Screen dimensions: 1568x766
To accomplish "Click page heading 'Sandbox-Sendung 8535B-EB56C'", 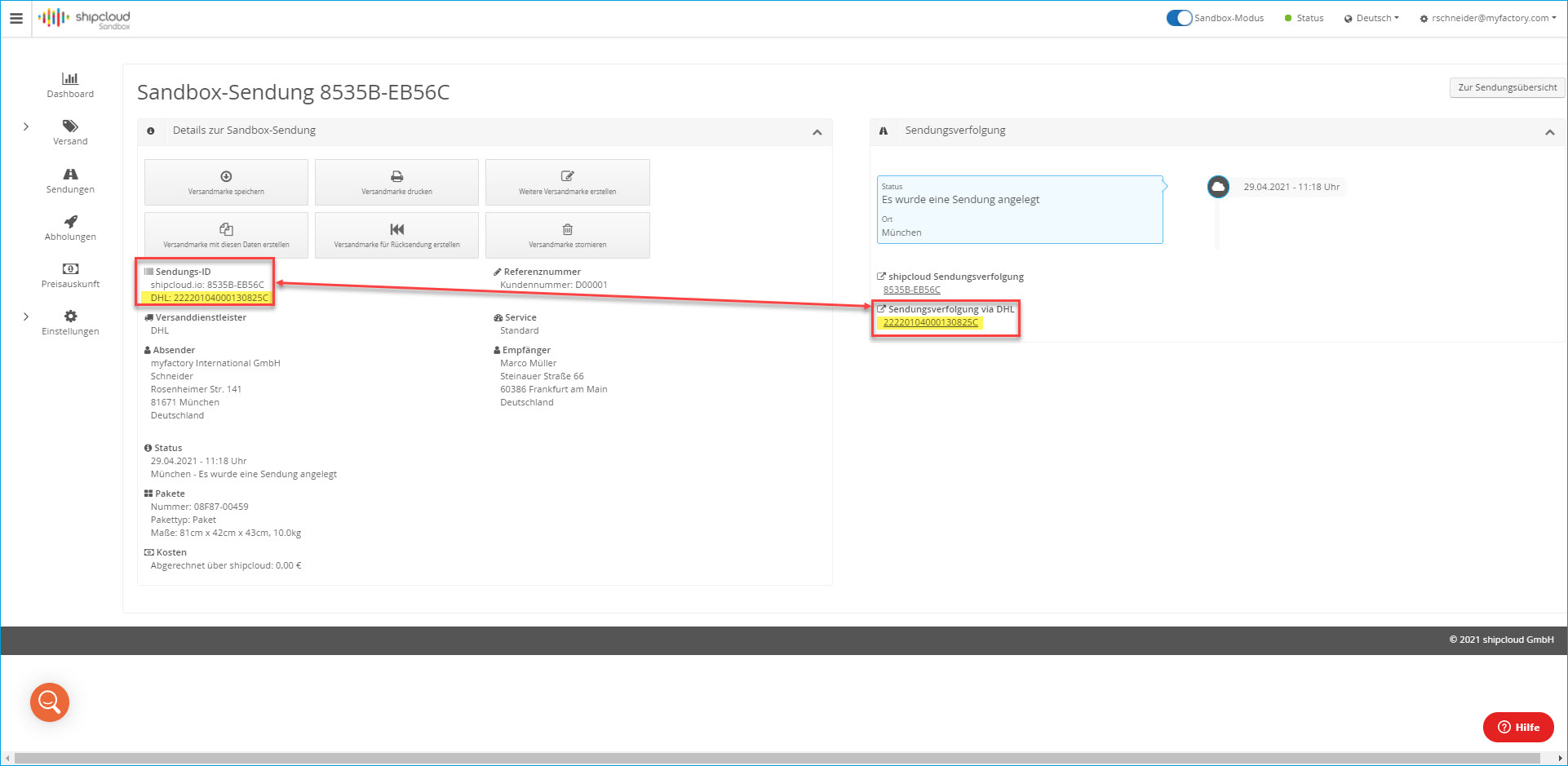I will tap(293, 92).
